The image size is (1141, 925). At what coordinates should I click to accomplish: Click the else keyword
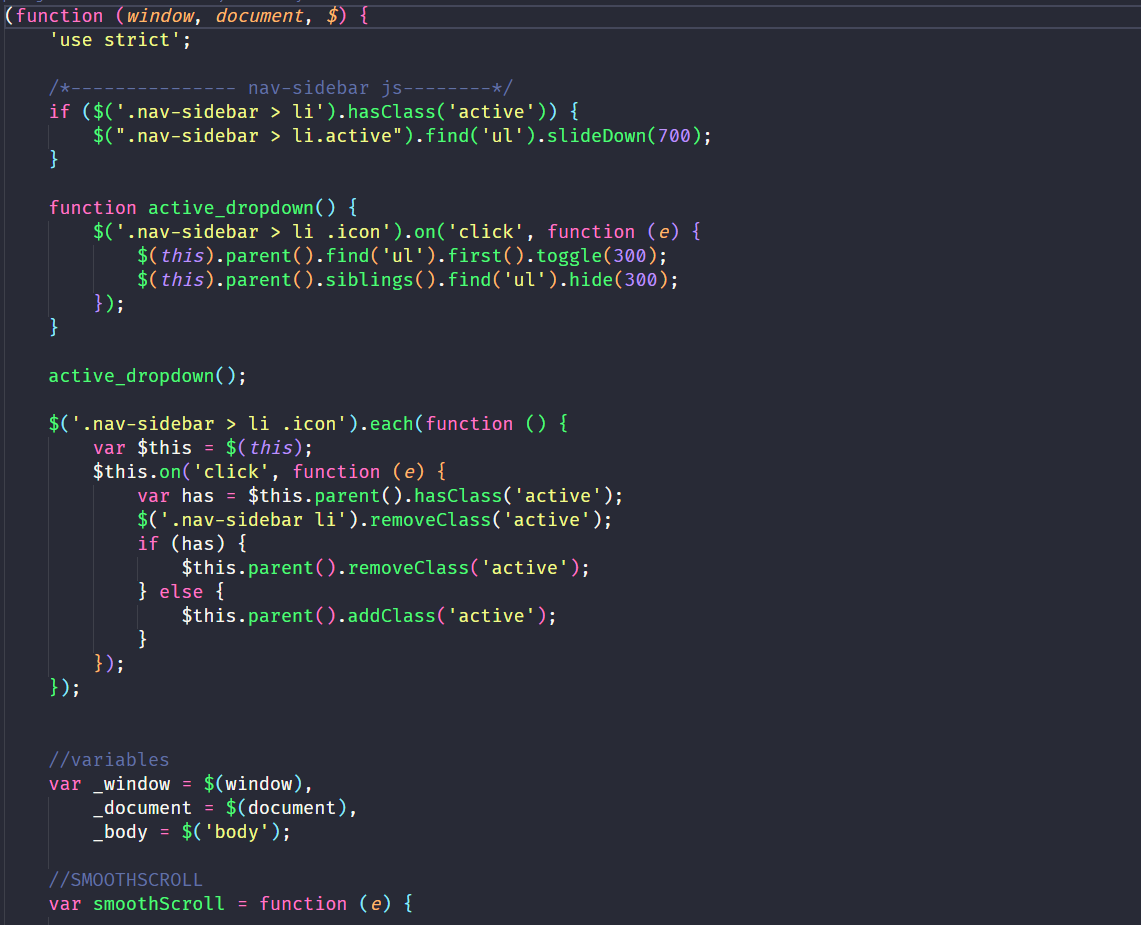point(181,592)
